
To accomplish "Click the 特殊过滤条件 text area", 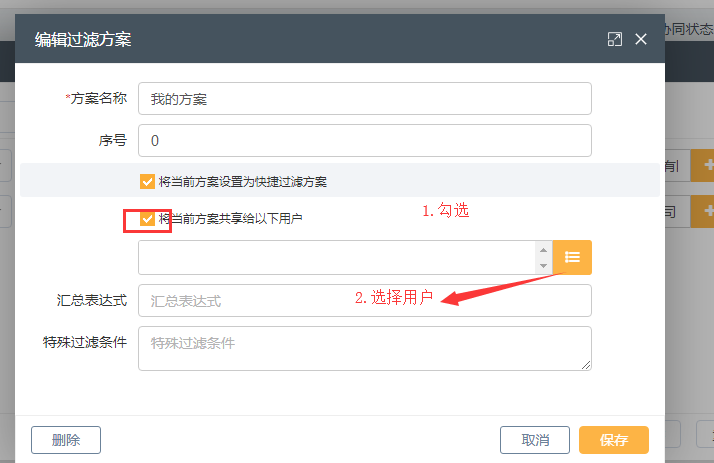I will (x=365, y=348).
